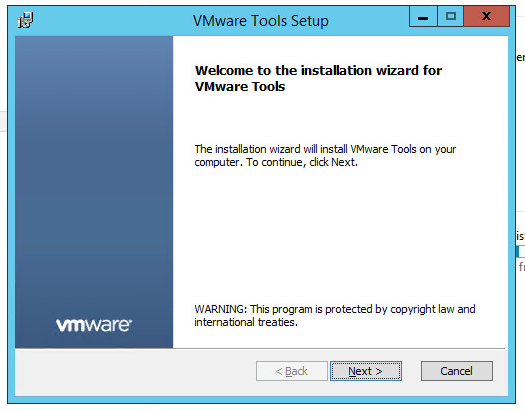Click the partial 'fr' text behind dialog

click(522, 267)
